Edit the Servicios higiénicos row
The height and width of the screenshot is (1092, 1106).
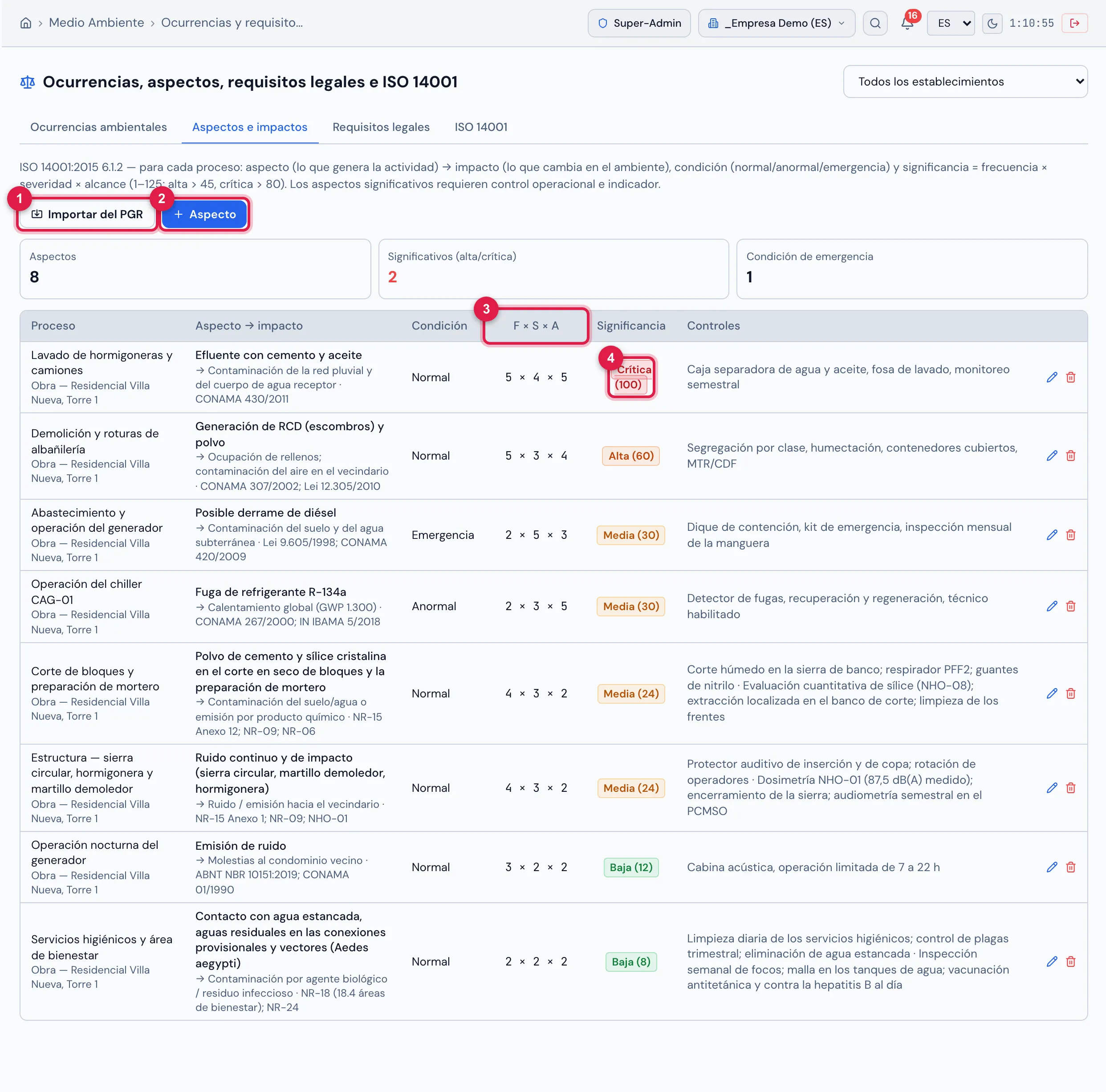point(1052,962)
